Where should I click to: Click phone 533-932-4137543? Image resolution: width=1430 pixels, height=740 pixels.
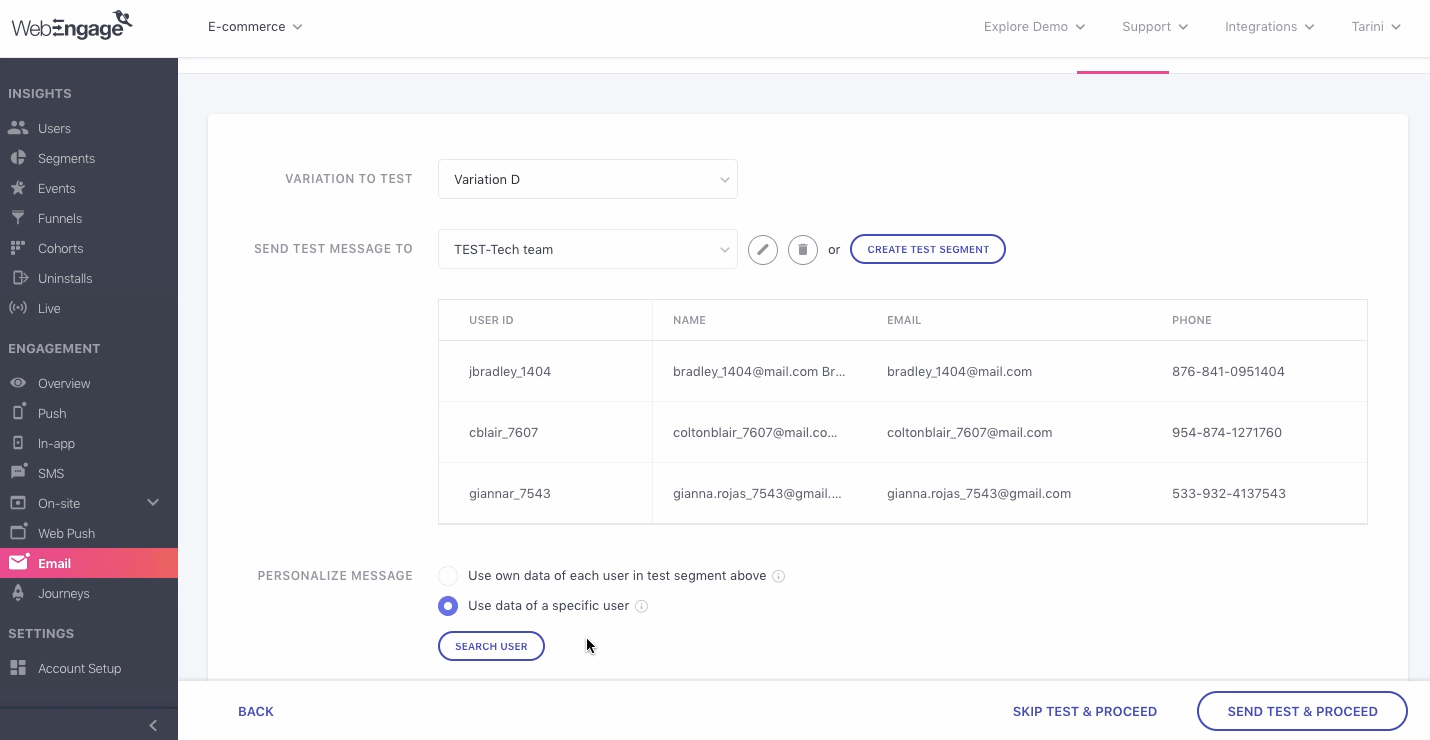click(x=1229, y=494)
